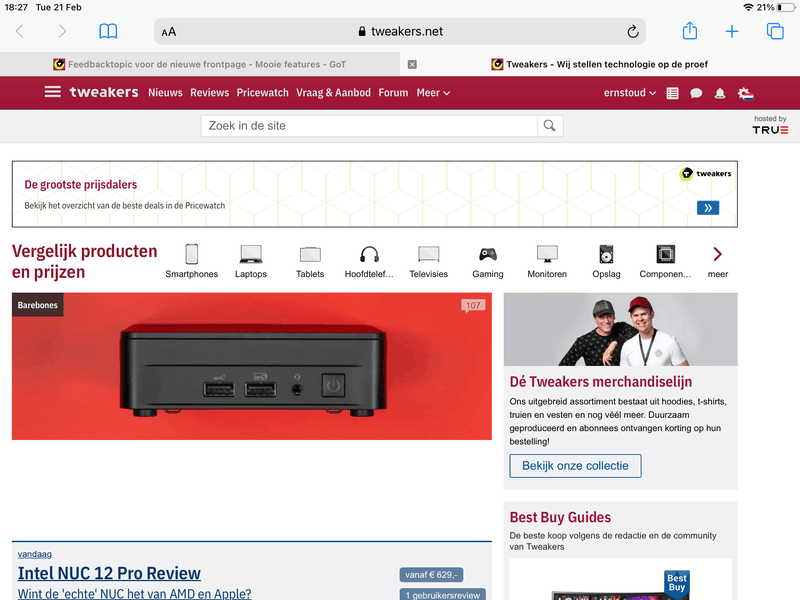
Task: Go to Forum section
Action: [393, 93]
